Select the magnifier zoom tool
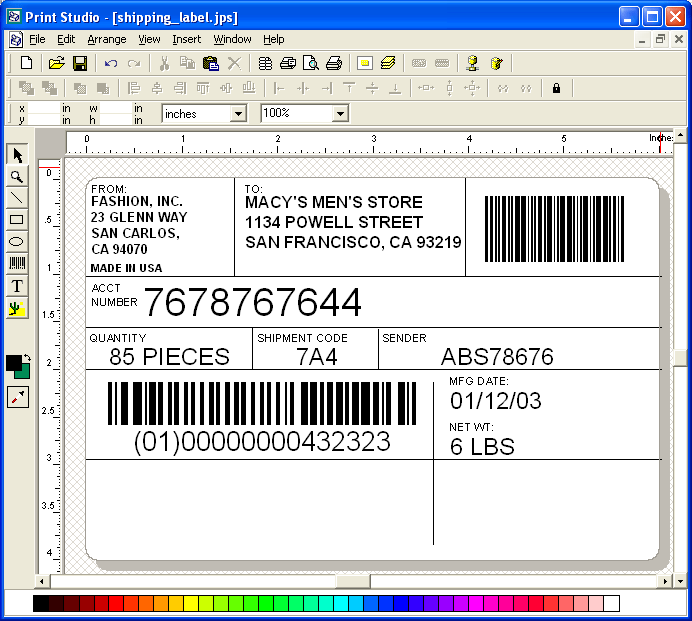692x621 pixels. 17,177
